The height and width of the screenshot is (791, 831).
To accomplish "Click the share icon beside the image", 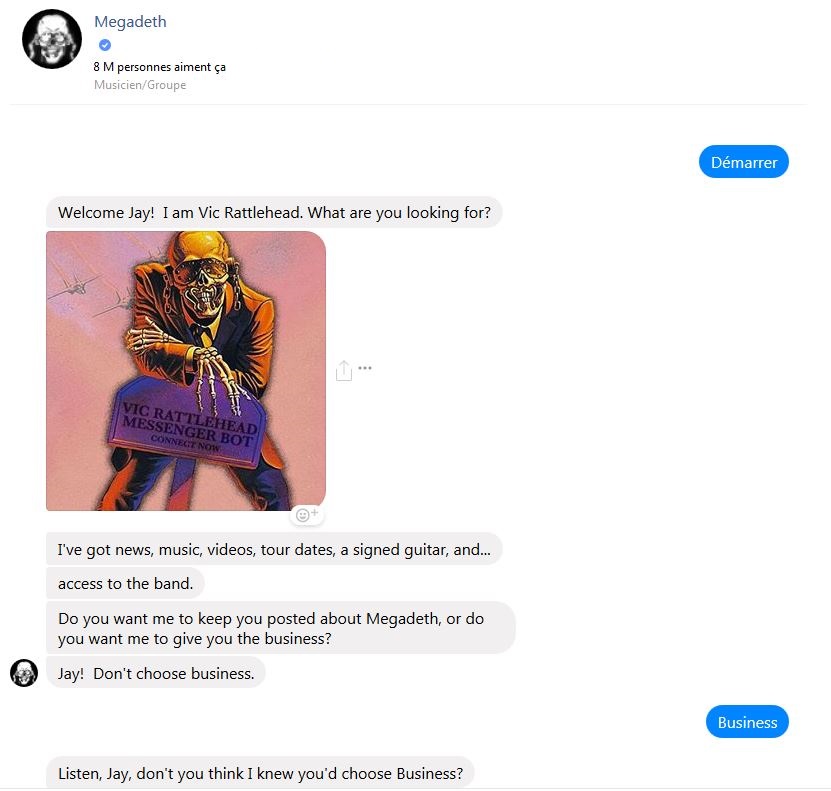I will pyautogui.click(x=343, y=370).
